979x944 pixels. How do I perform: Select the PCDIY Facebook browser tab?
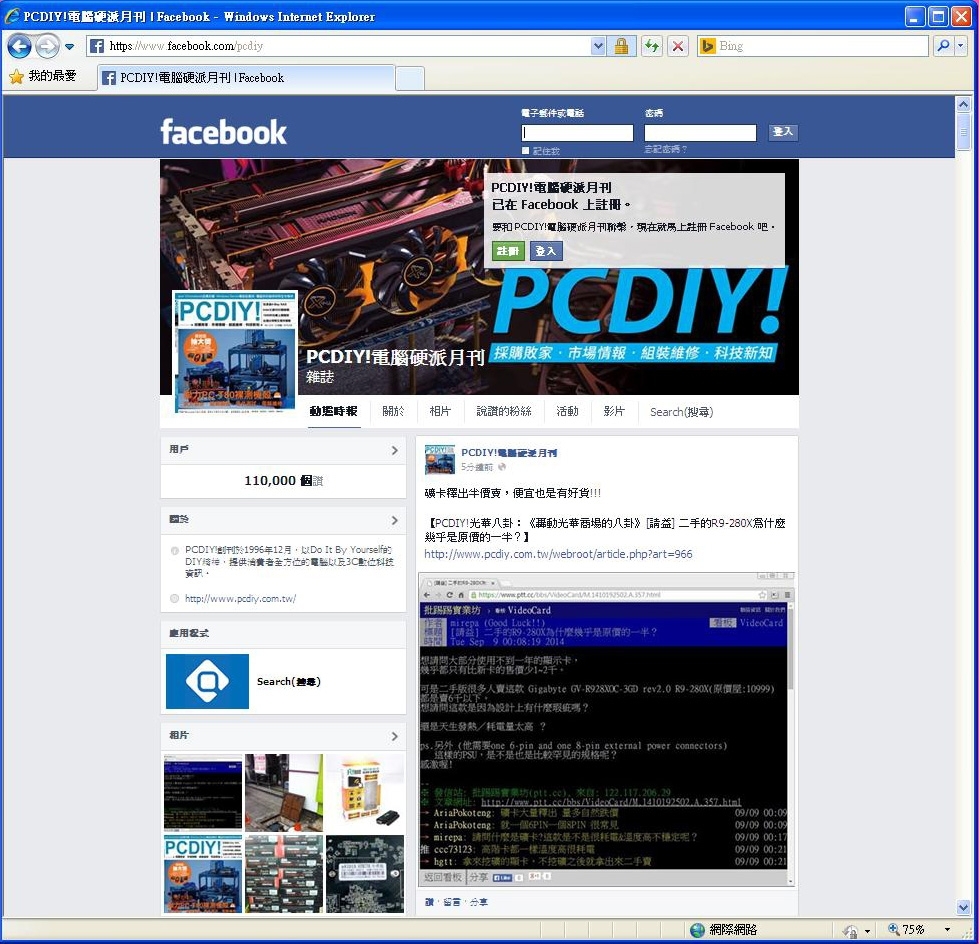pos(247,77)
